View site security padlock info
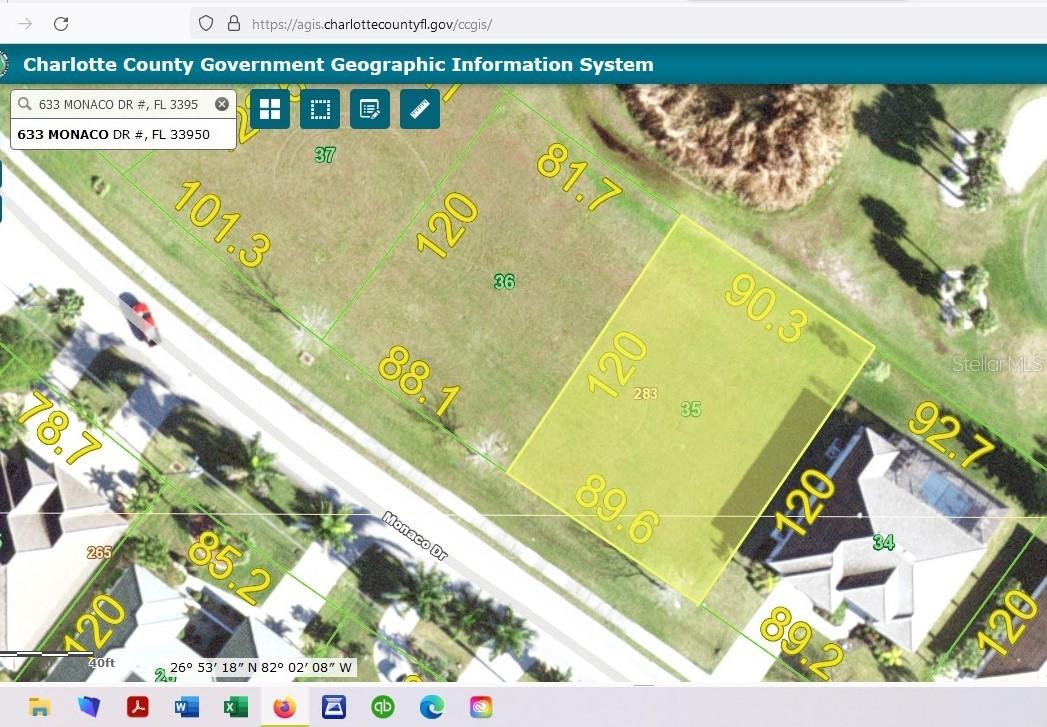Screen dimensions: 1047x727 233,23
